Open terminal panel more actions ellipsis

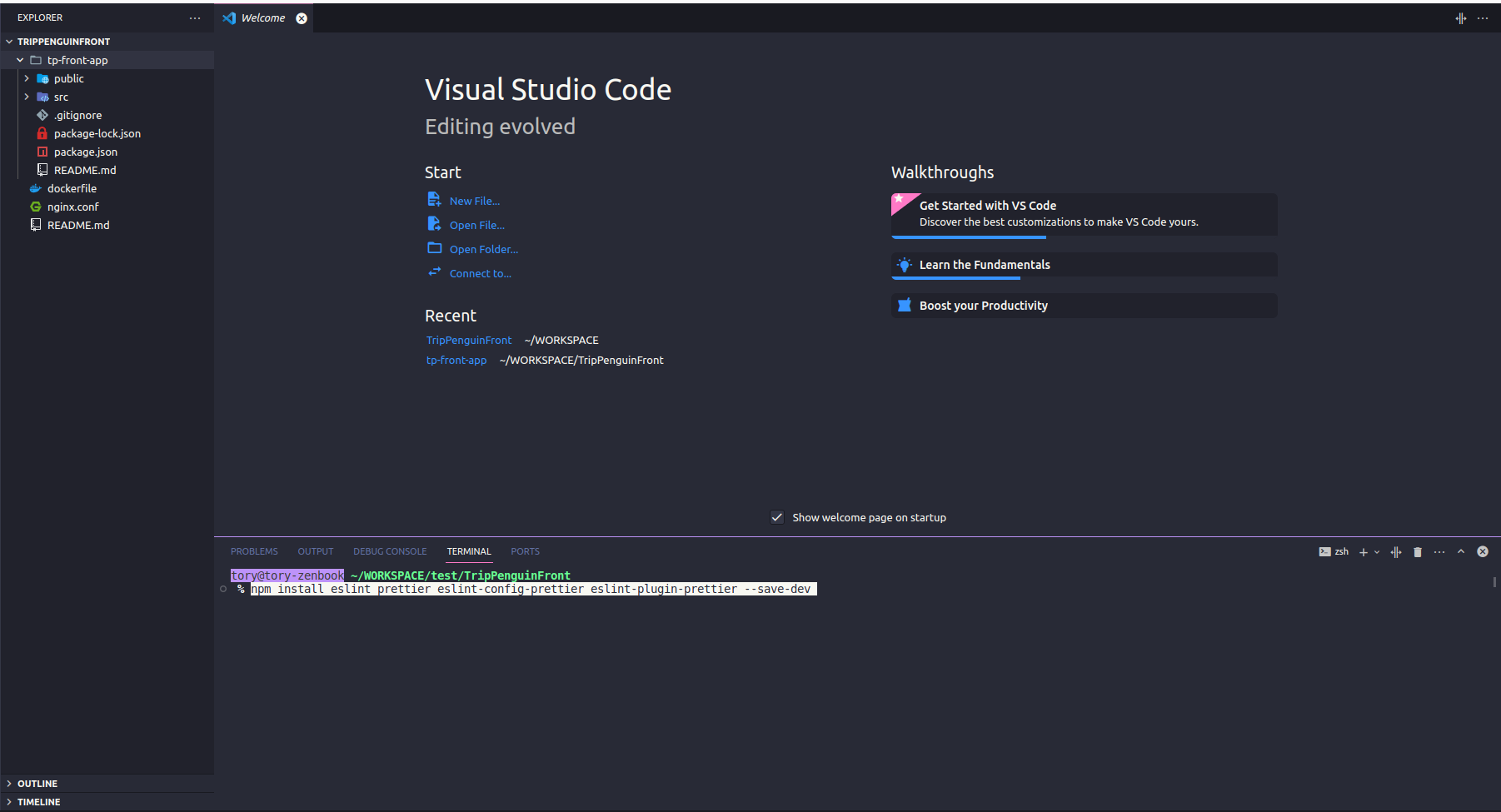tap(1439, 552)
